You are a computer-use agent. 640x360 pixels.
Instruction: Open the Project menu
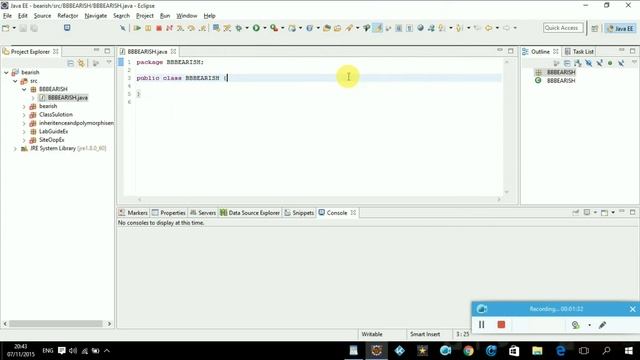[144, 16]
